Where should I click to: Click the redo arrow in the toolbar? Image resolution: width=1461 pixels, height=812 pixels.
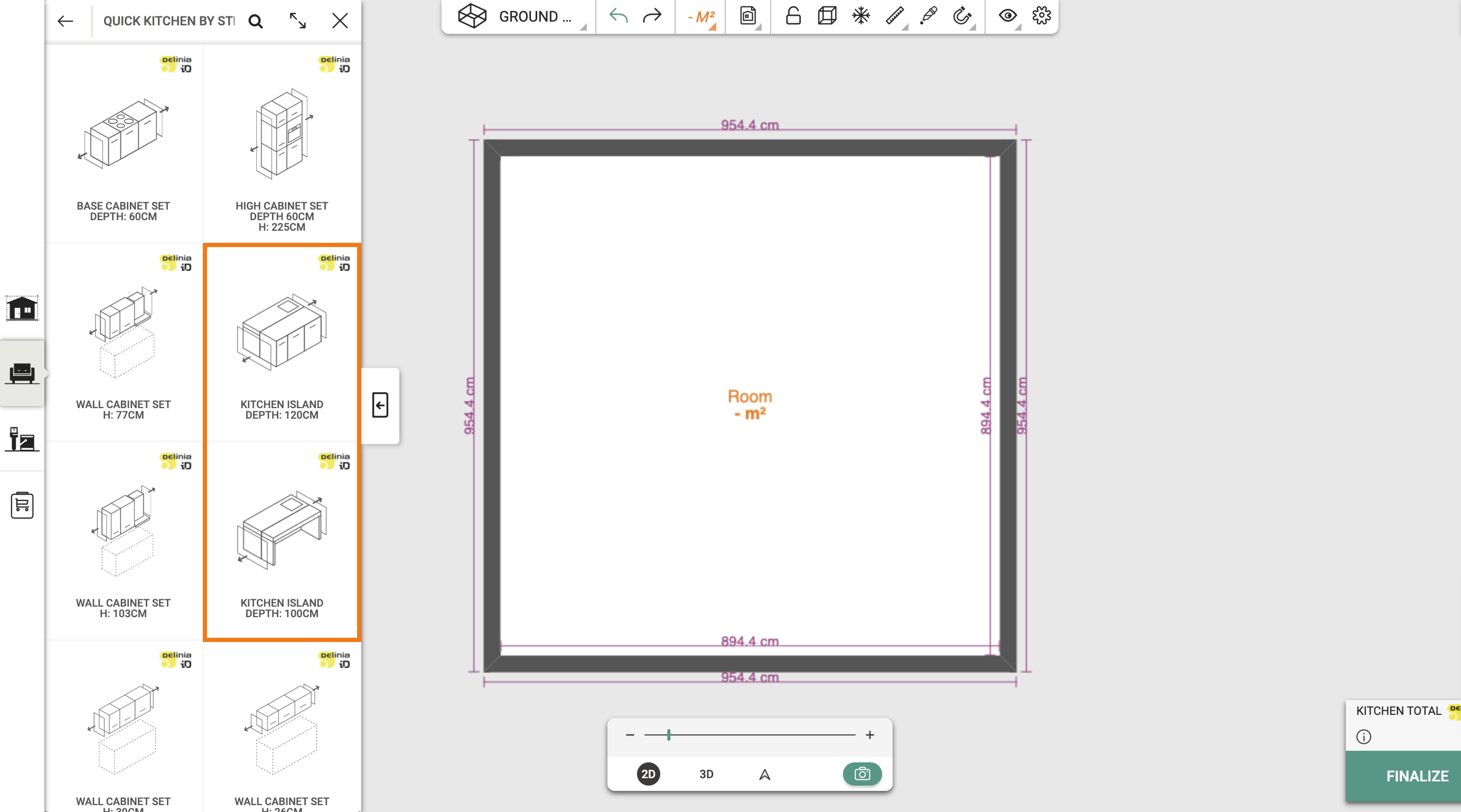652,16
